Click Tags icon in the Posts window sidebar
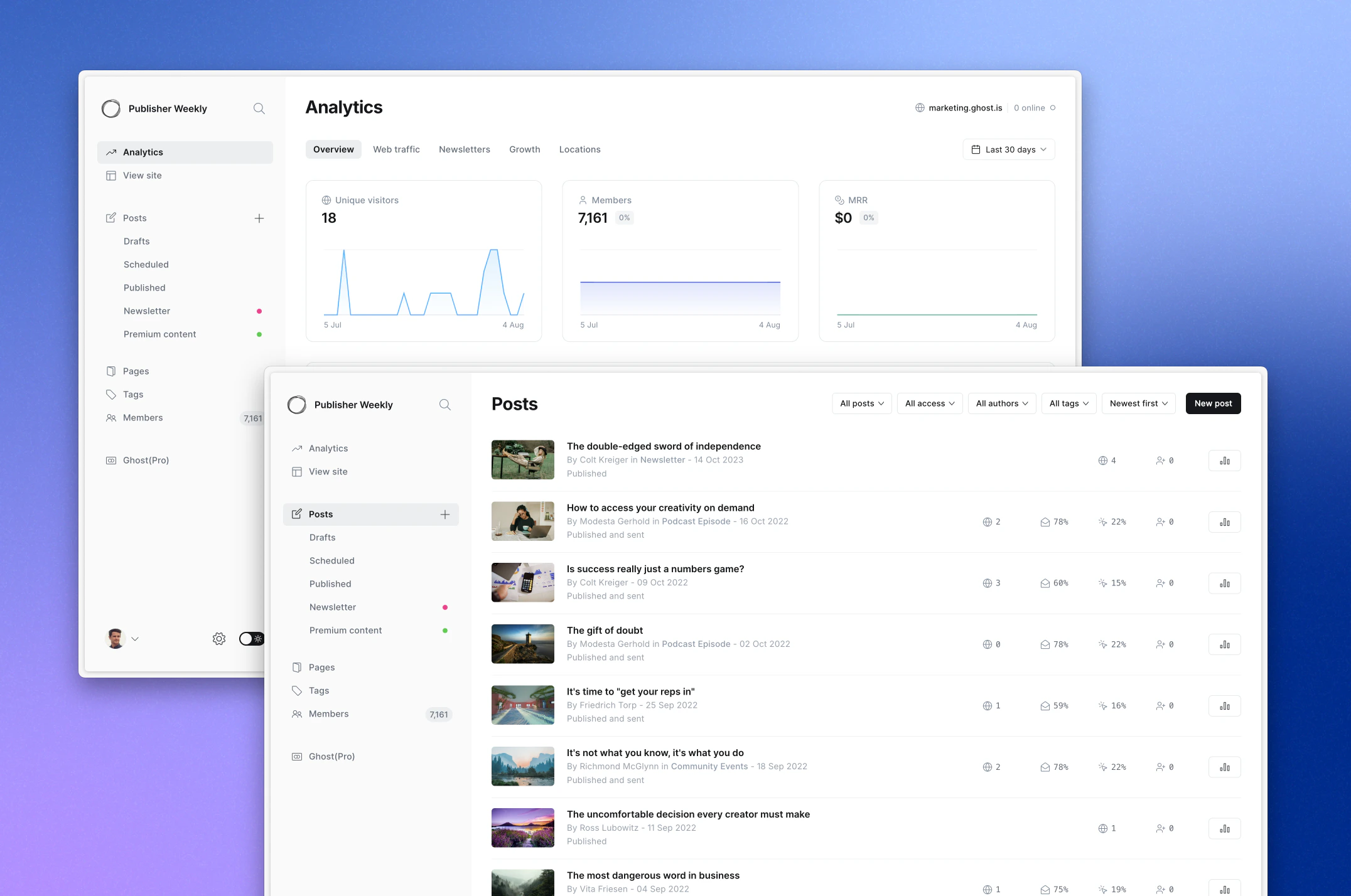The width and height of the screenshot is (1351, 896). pyautogui.click(x=297, y=691)
